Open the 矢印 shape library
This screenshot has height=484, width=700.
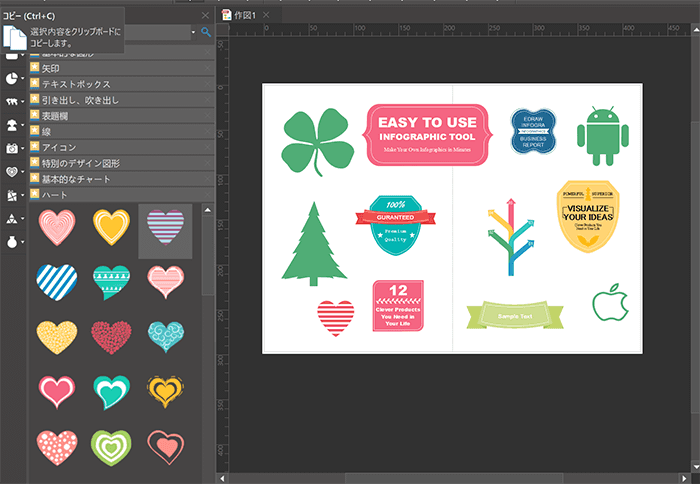coord(121,68)
